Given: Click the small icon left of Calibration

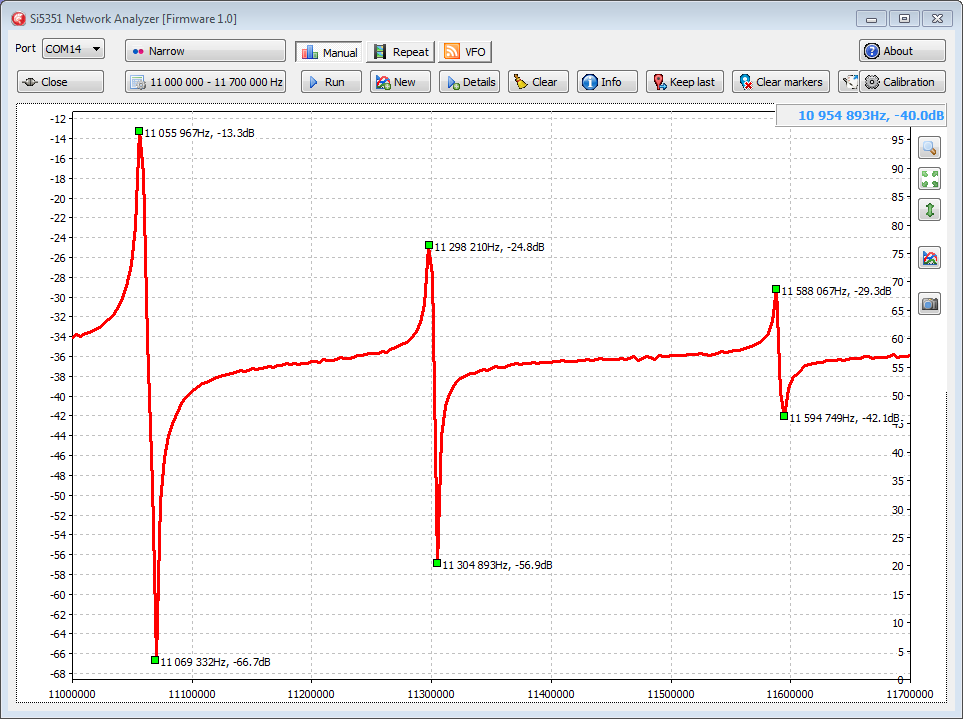Looking at the screenshot, I should [x=848, y=82].
